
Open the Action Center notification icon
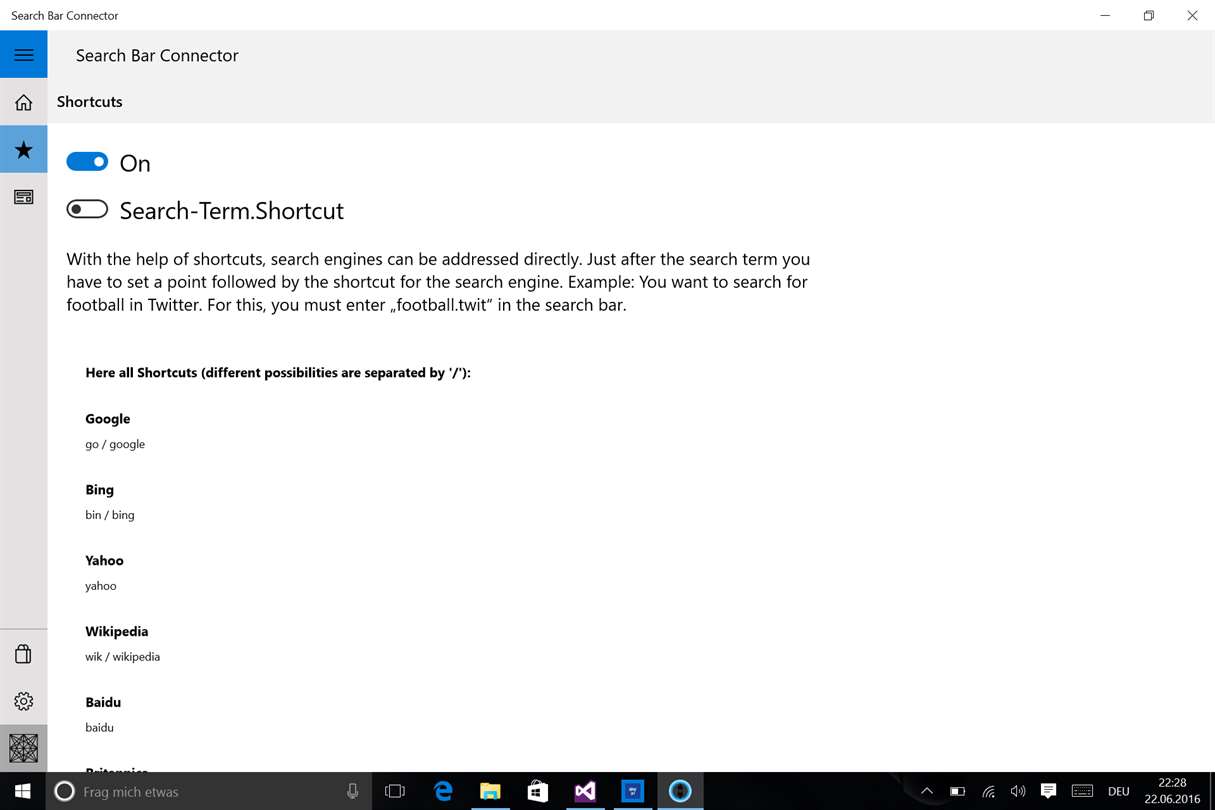point(1048,791)
